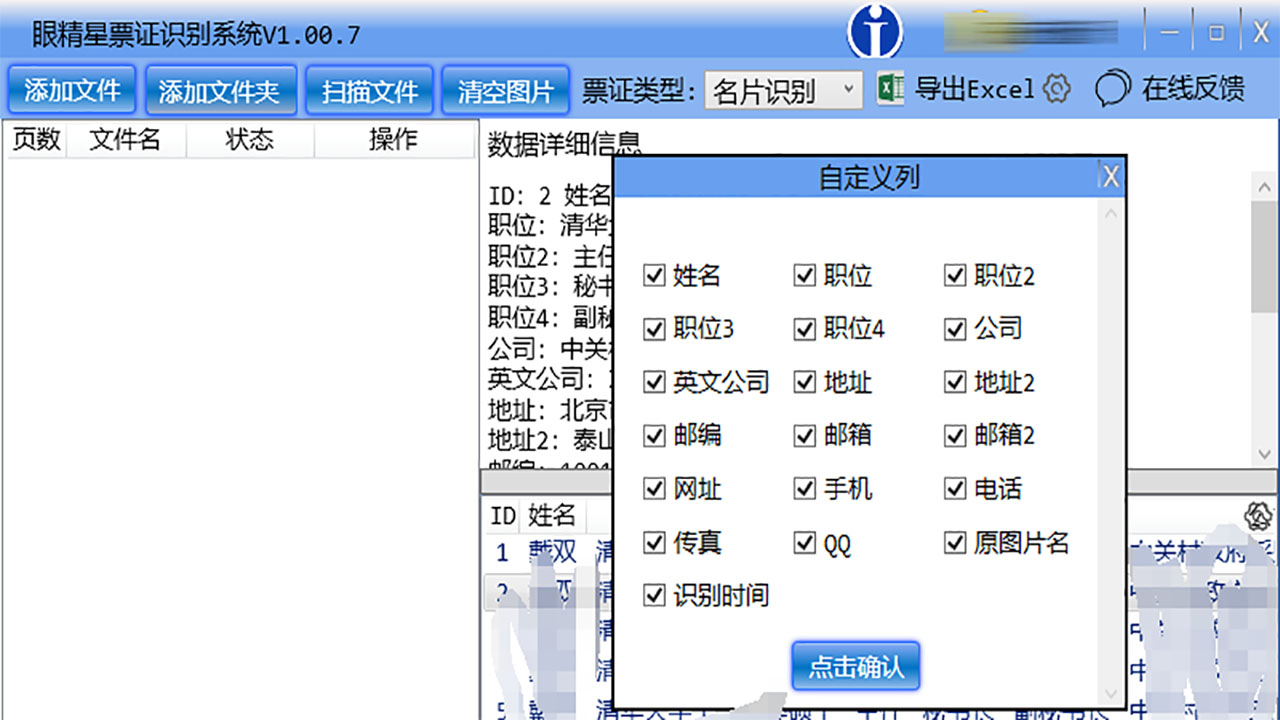
Task: Toggle the 电话 checkbox
Action: 955,489
